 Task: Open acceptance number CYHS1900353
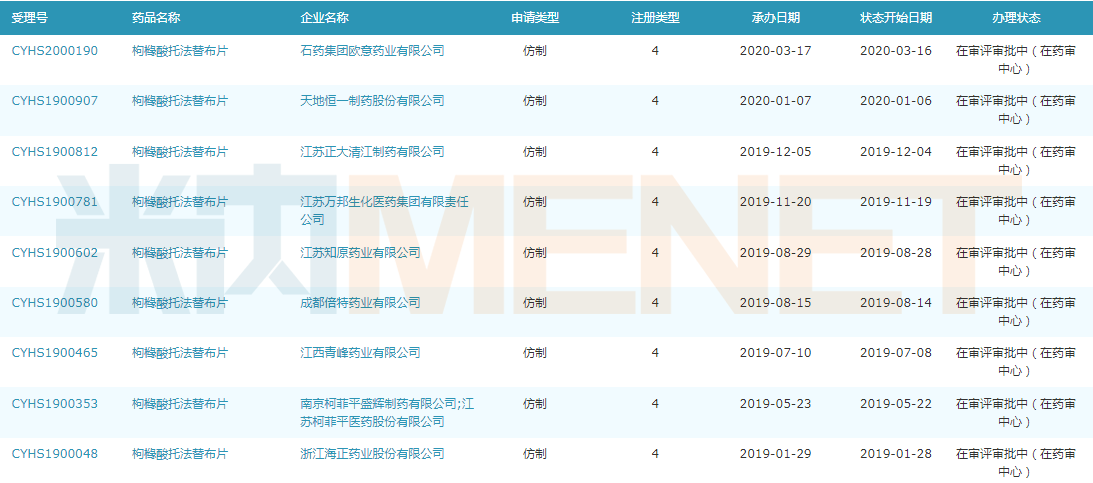pyautogui.click(x=54, y=404)
